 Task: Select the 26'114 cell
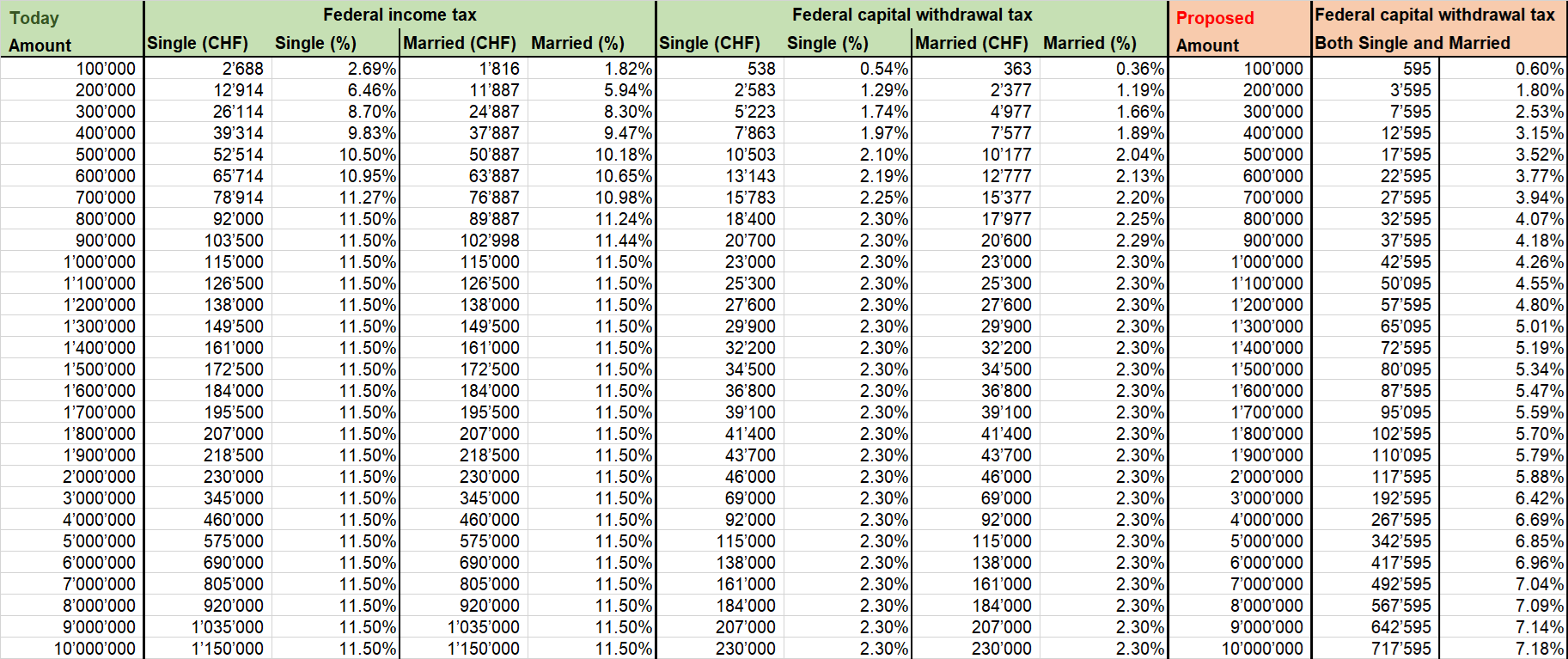[x=208, y=112]
